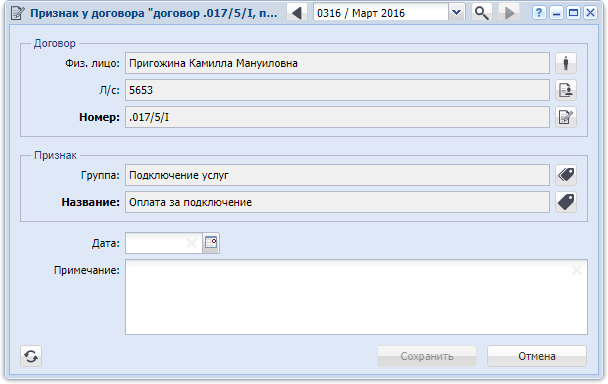This screenshot has height=384, width=608.
Task: Open the account card icon beside Л/с
Action: coord(566,90)
